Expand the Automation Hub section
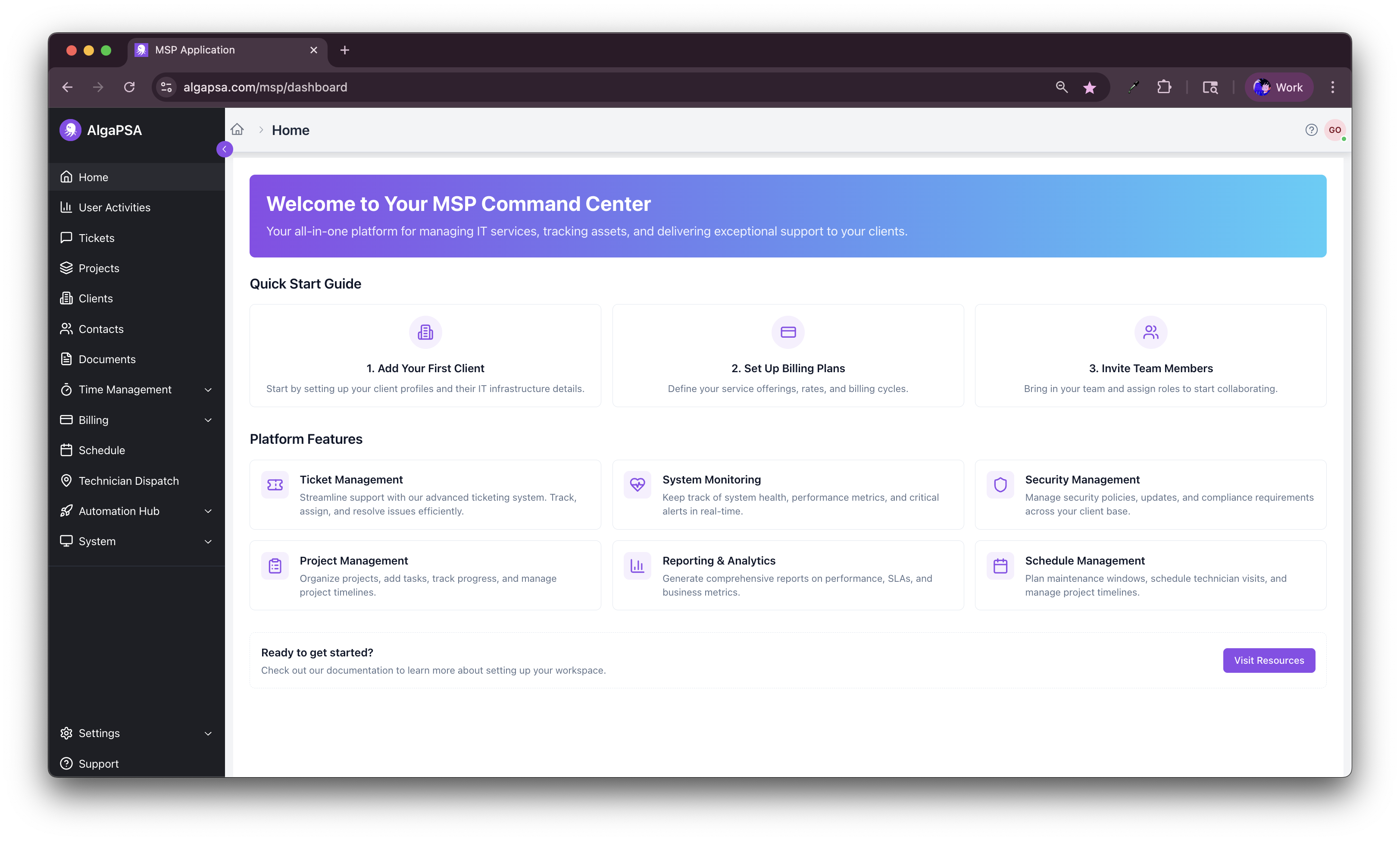The width and height of the screenshot is (1400, 841). tap(208, 511)
